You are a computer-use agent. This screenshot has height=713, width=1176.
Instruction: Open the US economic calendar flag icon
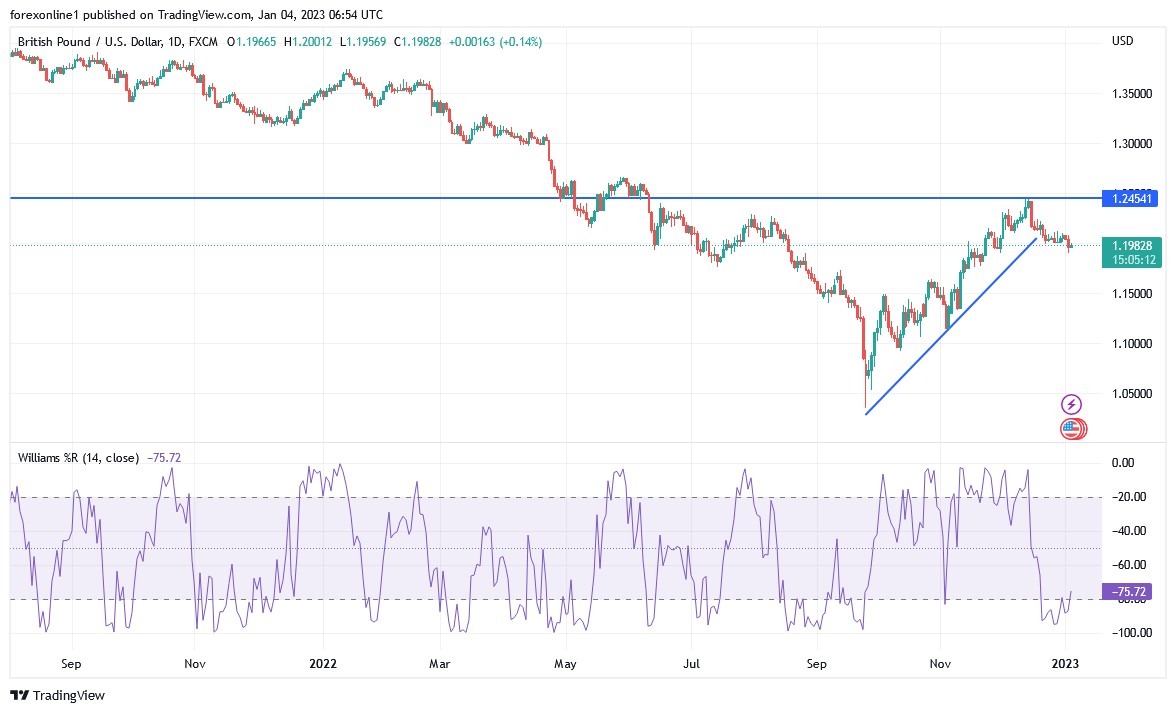(1070, 429)
